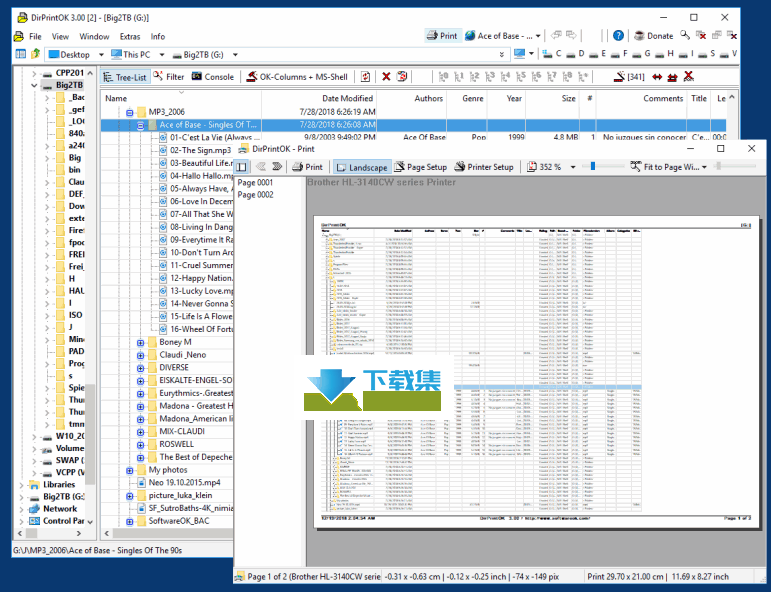Click the [341] counter icon

(629, 77)
